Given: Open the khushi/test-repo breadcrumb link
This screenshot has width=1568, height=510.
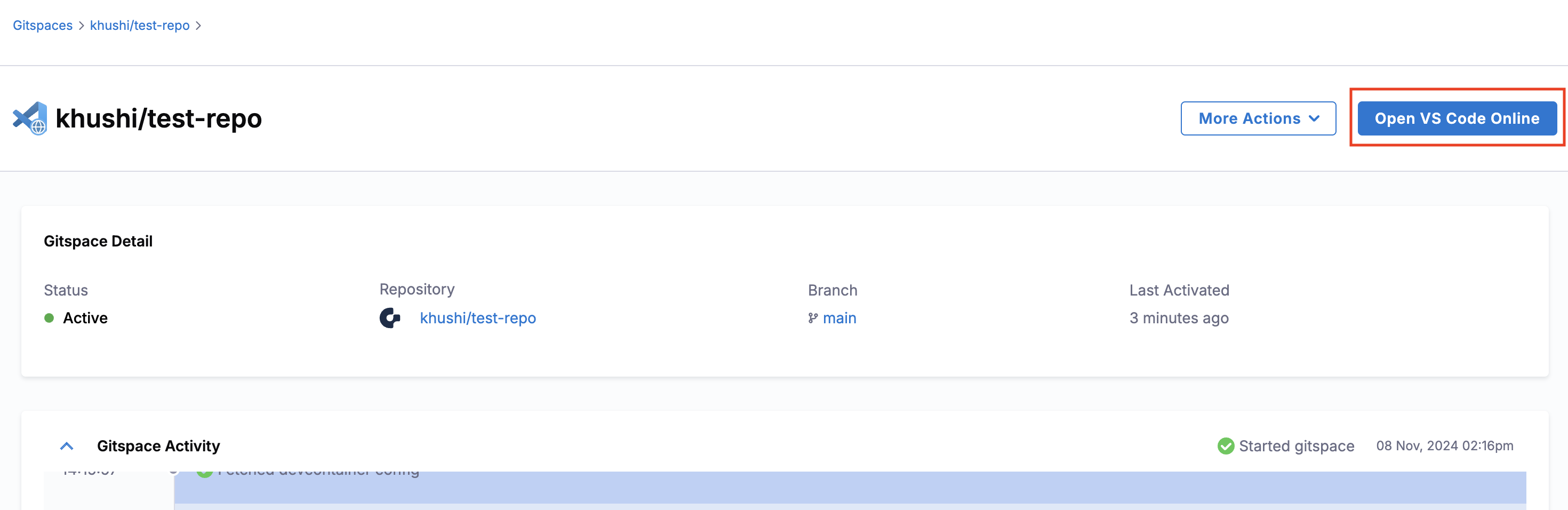Looking at the screenshot, I should (139, 26).
